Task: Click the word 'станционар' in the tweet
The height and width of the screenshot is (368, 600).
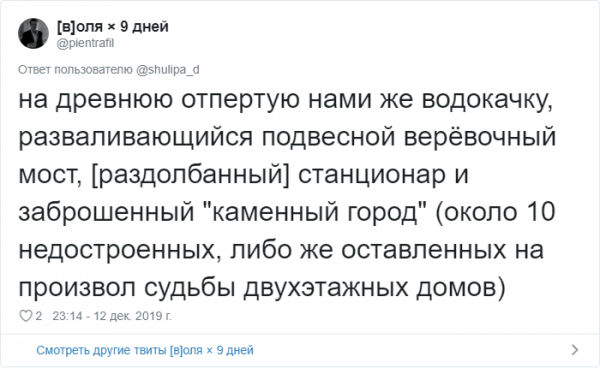Action: click(x=372, y=175)
